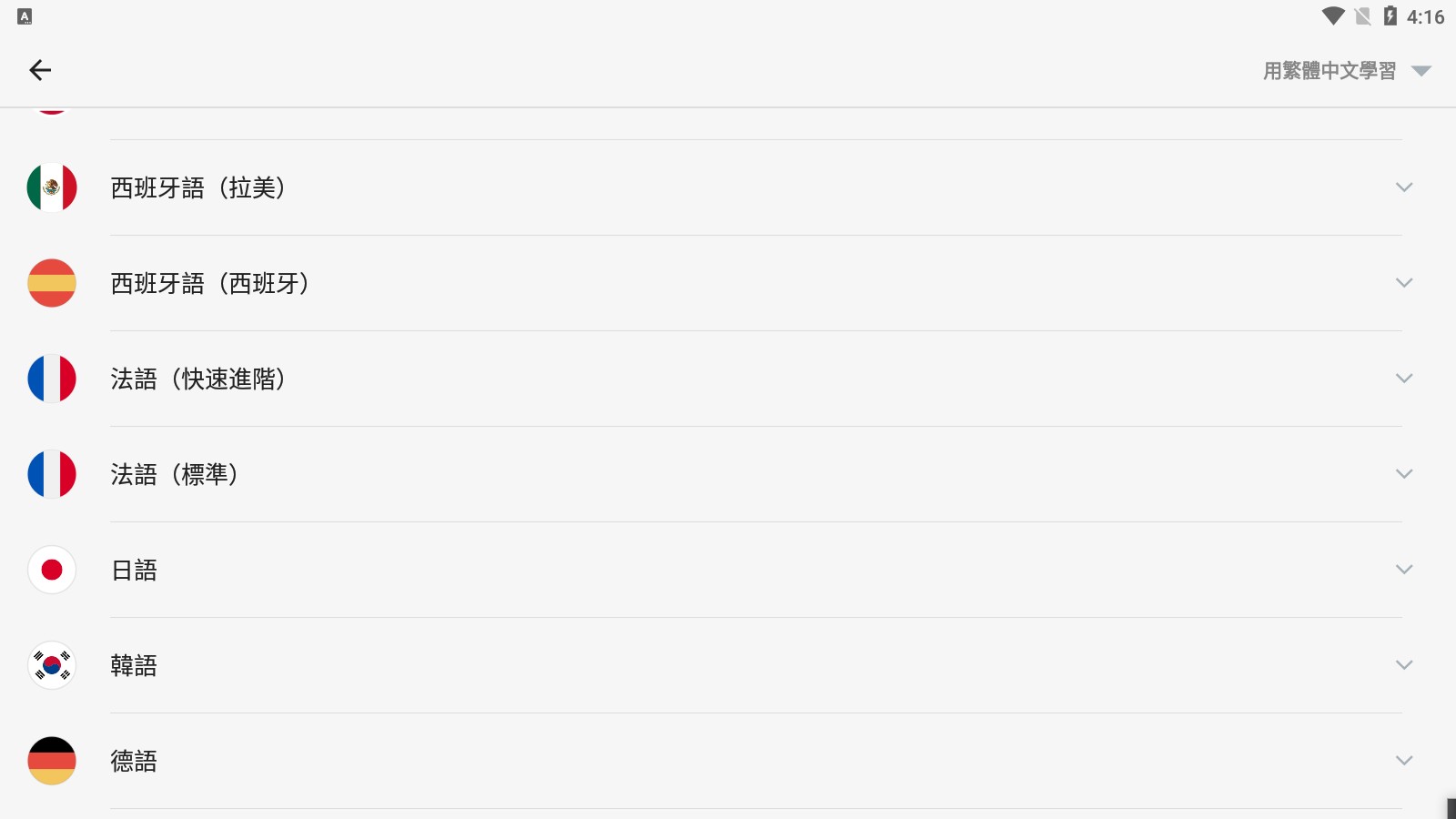Tap the Japan flag icon
Viewport: 1456px width, 819px height.
tap(52, 570)
